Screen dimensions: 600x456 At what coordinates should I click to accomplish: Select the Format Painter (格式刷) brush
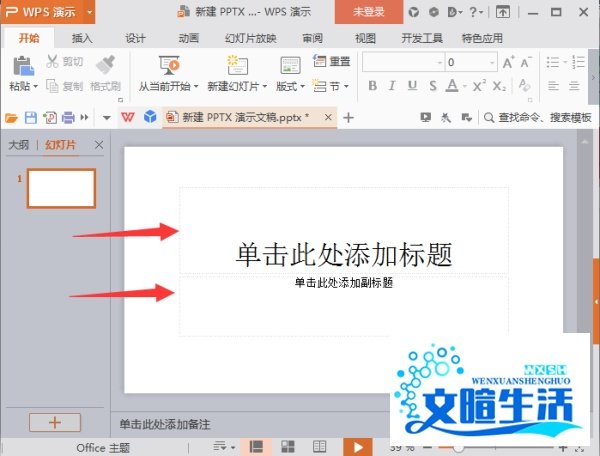pos(106,64)
